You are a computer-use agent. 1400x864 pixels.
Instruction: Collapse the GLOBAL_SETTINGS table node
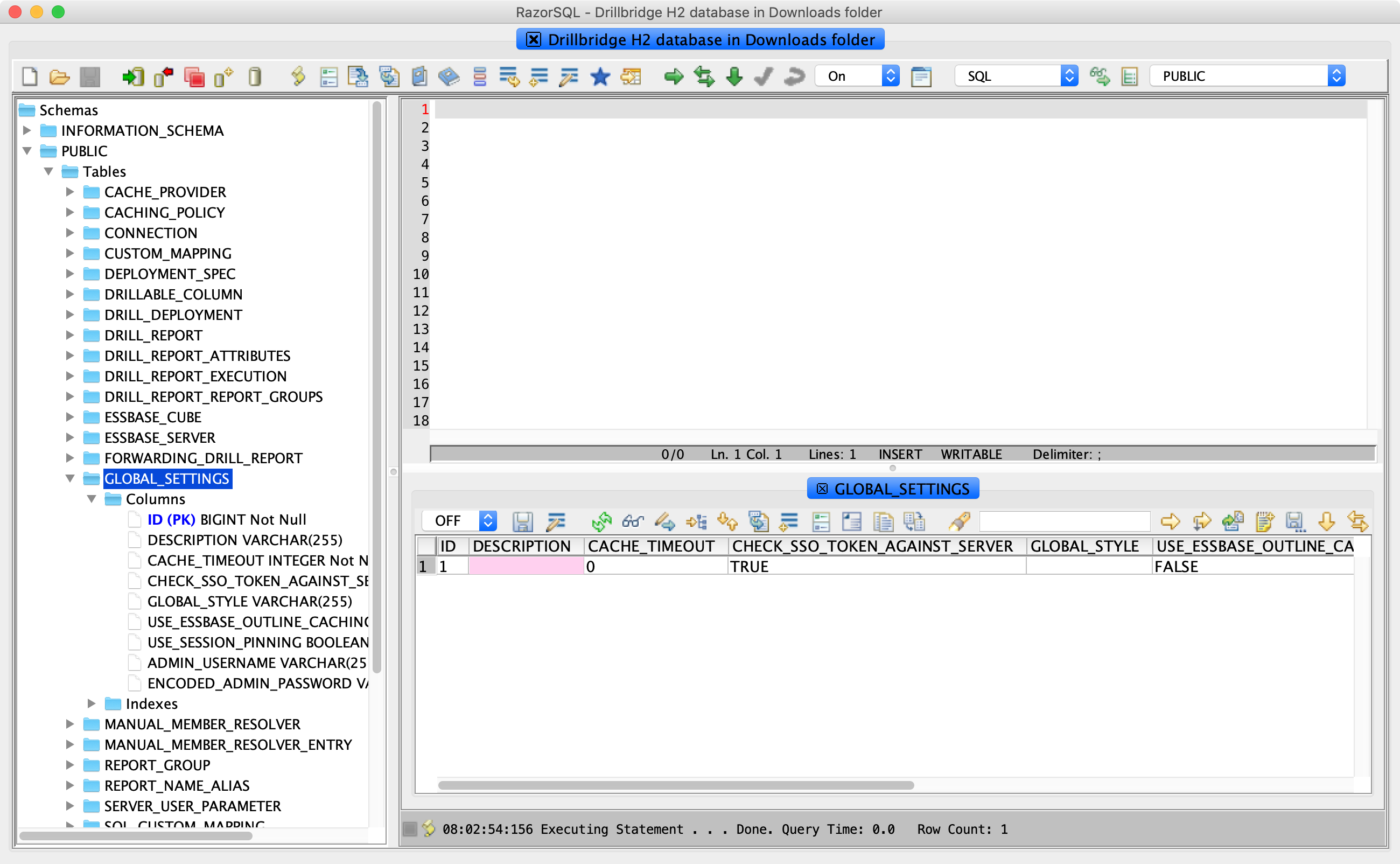tap(69, 478)
